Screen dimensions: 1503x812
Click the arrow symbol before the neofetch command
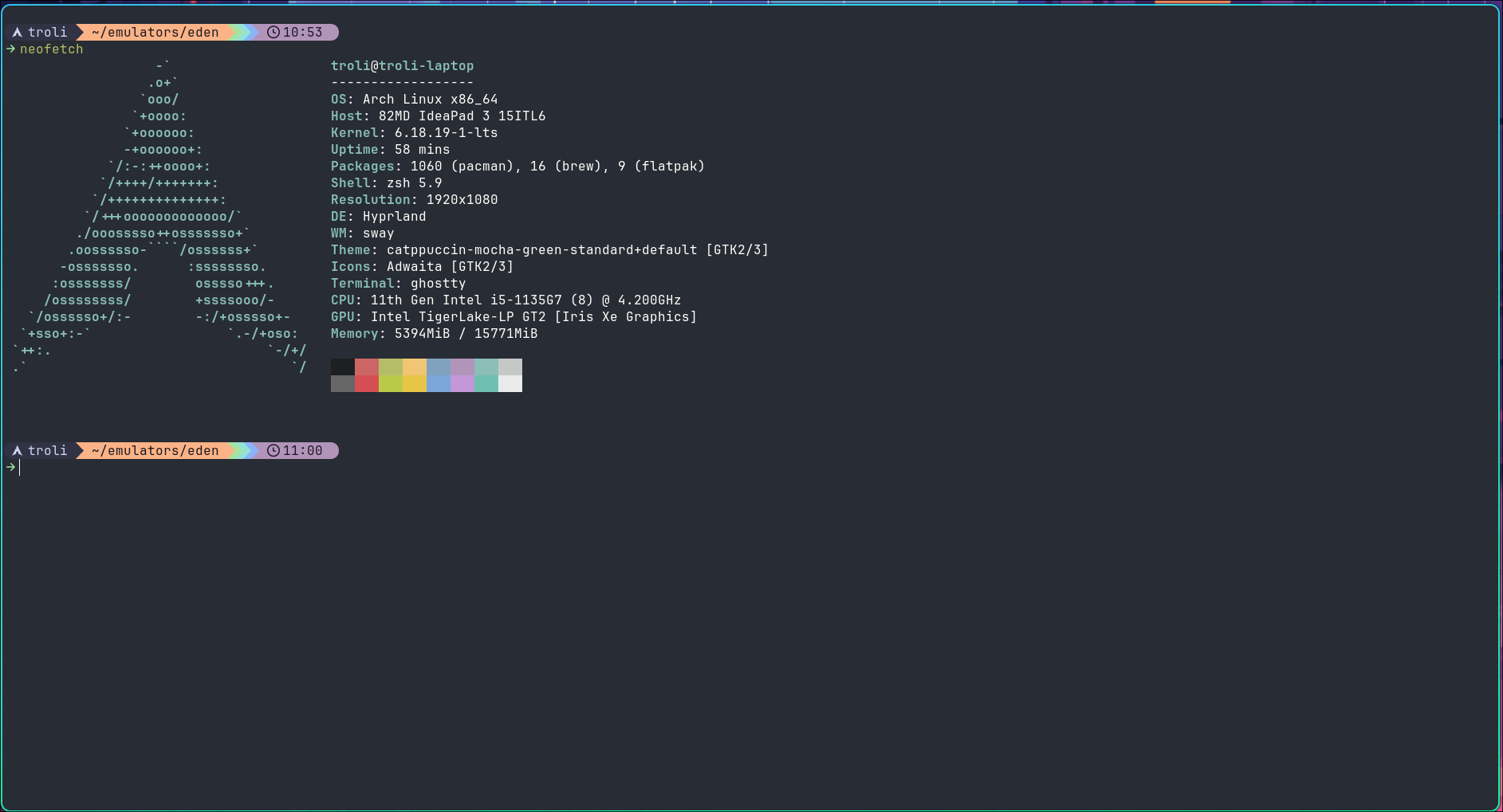(11, 49)
